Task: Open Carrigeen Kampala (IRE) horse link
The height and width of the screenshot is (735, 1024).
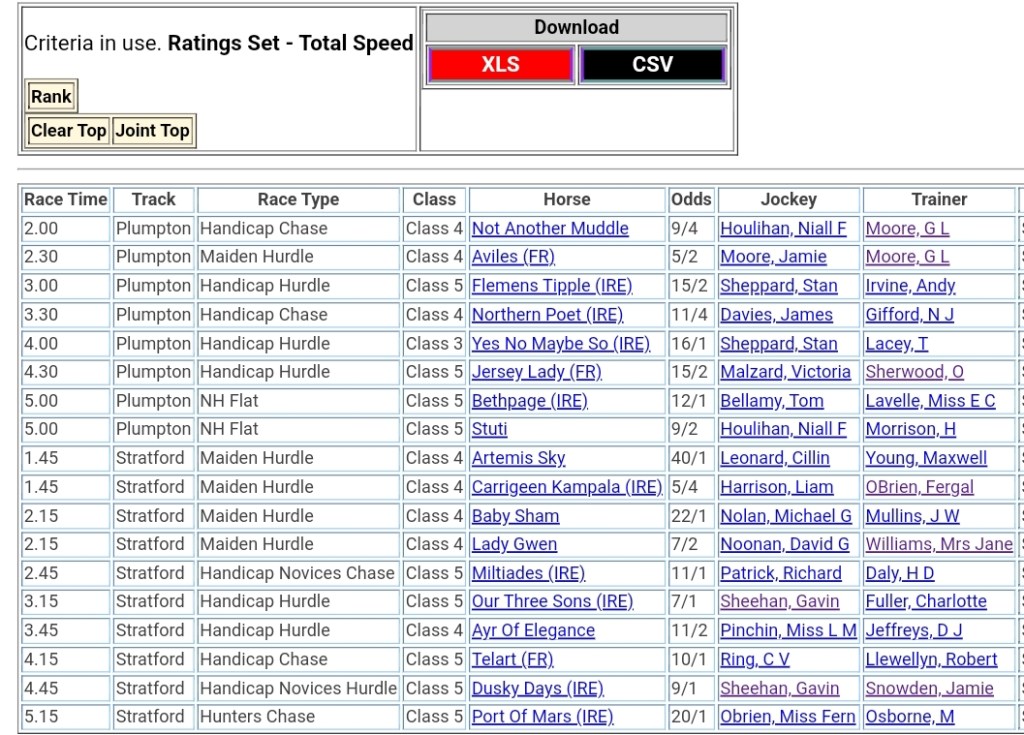Action: [x=566, y=487]
